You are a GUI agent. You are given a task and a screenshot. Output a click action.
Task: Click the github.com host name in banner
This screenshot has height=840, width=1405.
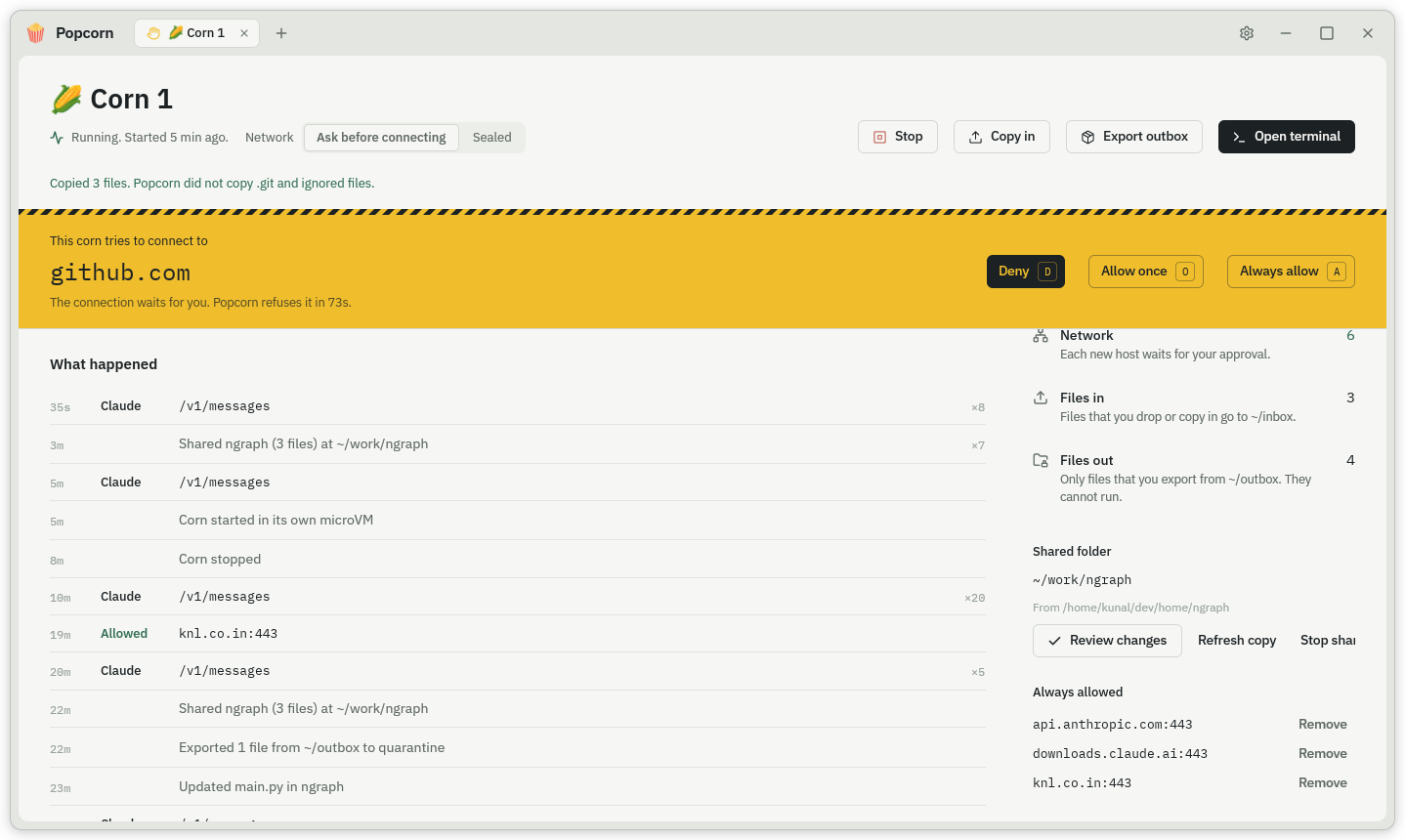[x=120, y=273]
